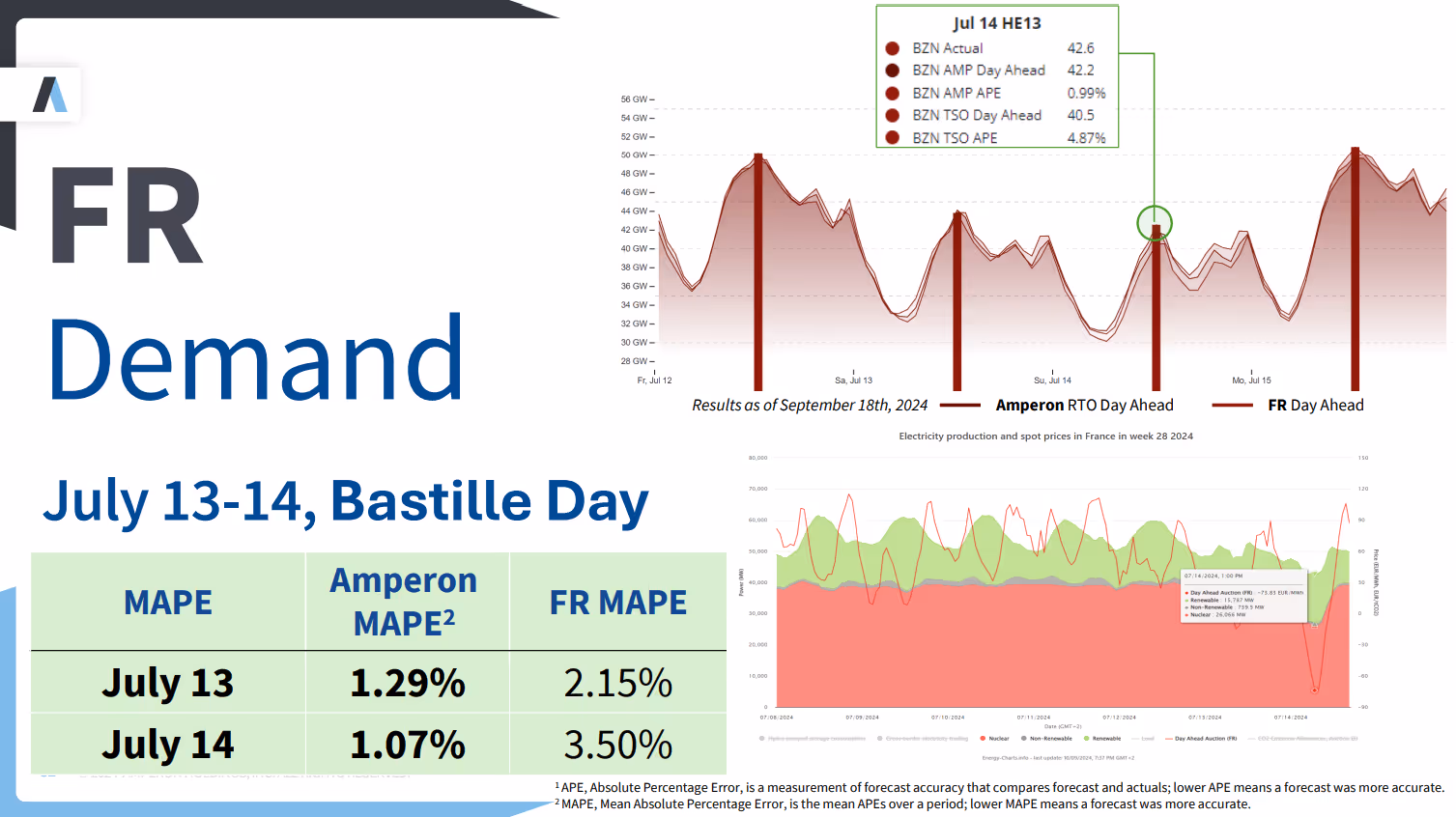This screenshot has height=817, width=1456.
Task: Click the Su, Jul 14 axis label
Action: click(x=1053, y=380)
